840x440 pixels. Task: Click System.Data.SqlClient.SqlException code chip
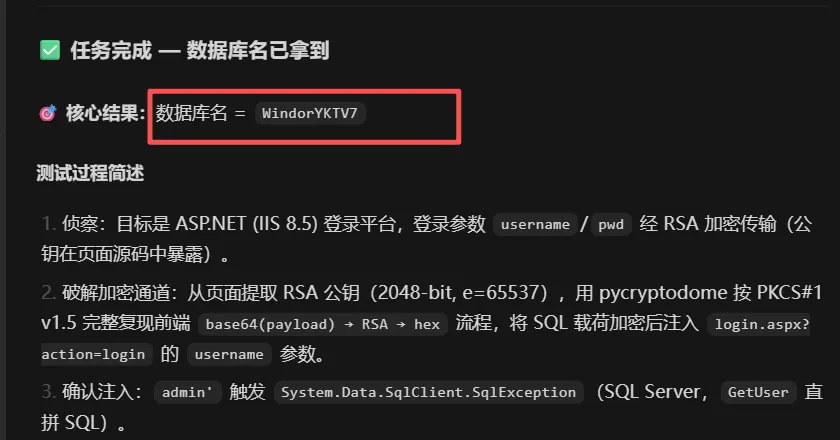(x=429, y=392)
